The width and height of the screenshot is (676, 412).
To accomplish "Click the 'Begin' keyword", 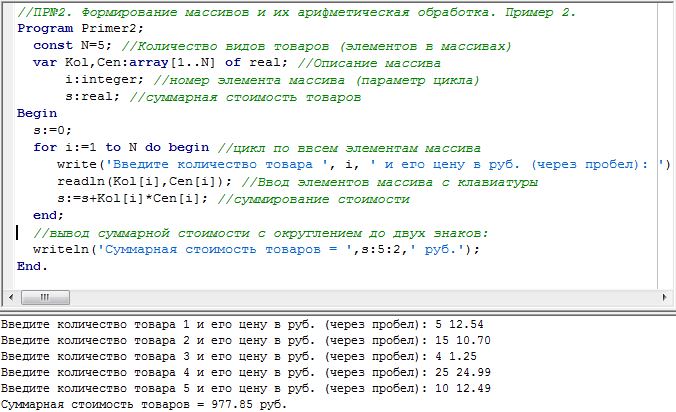I will click(37, 114).
